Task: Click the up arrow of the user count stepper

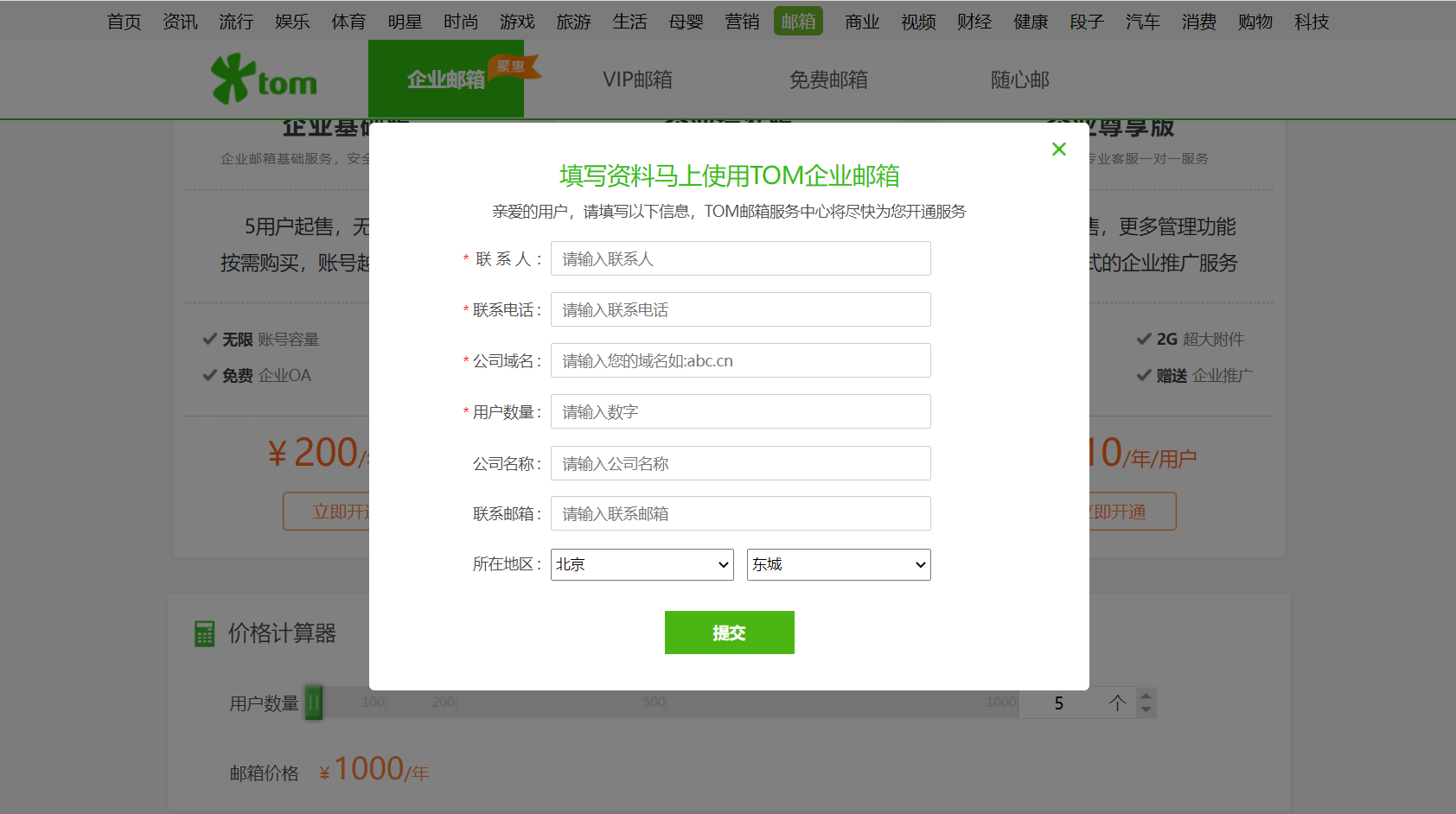Action: click(1146, 696)
